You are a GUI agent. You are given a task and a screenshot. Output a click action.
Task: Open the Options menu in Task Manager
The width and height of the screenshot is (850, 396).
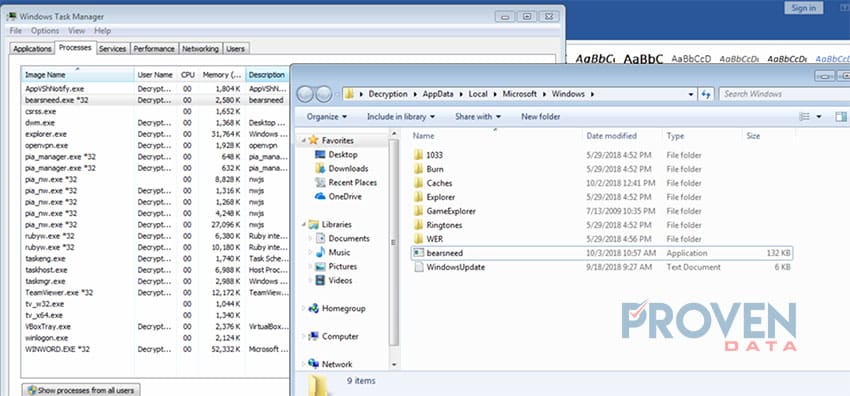point(45,31)
